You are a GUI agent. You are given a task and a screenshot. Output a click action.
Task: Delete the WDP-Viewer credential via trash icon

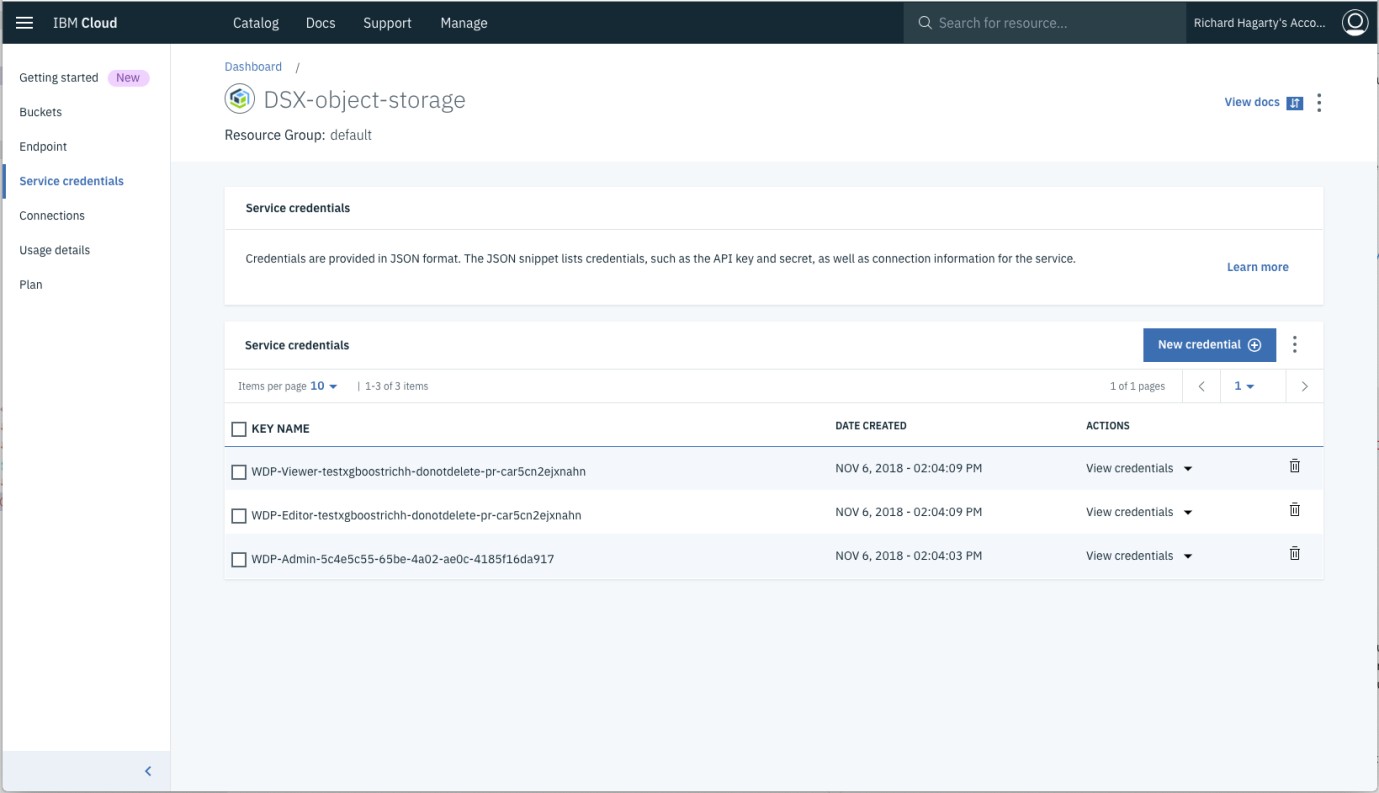click(1294, 466)
